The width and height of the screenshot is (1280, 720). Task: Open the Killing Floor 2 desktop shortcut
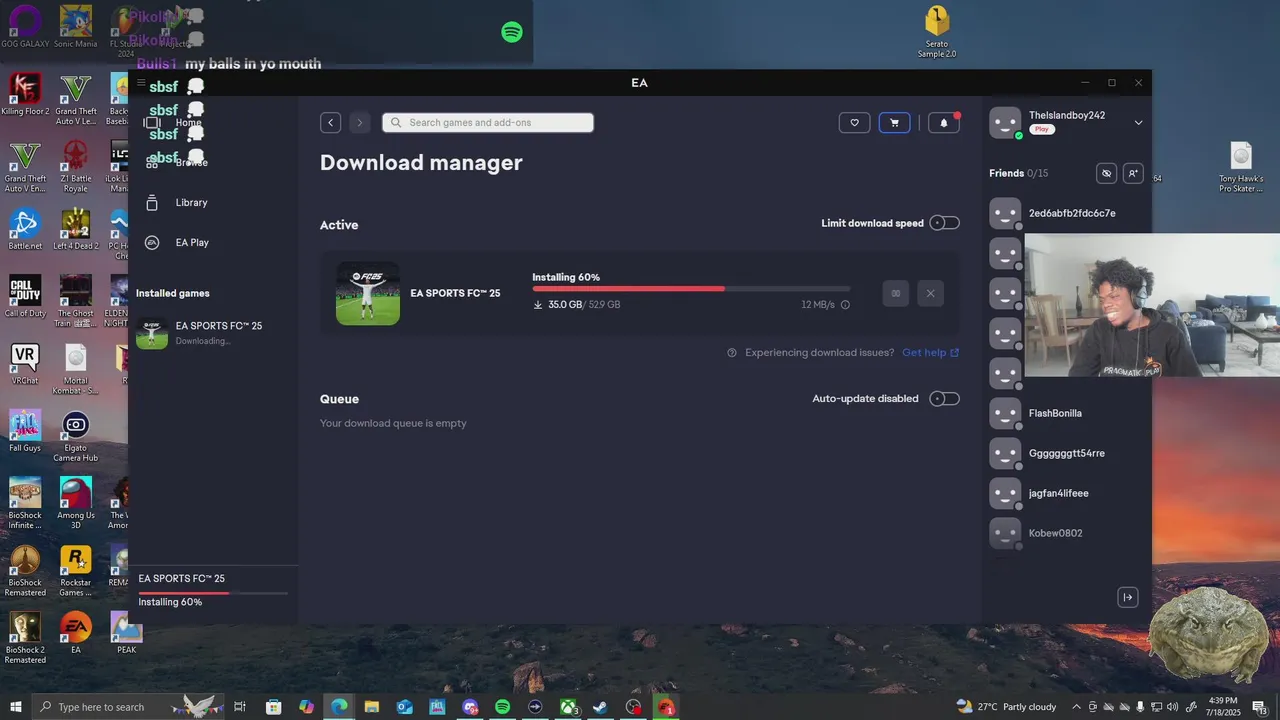25,94
